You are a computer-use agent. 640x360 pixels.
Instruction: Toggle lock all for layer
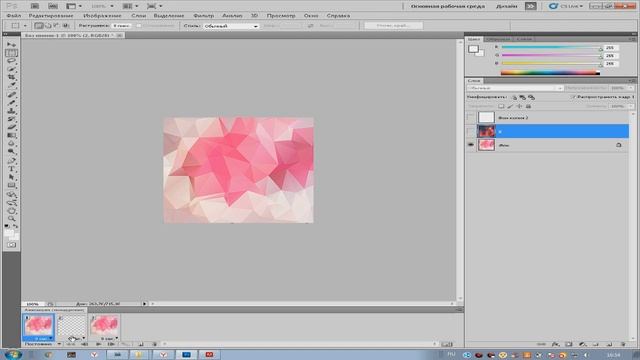528,107
